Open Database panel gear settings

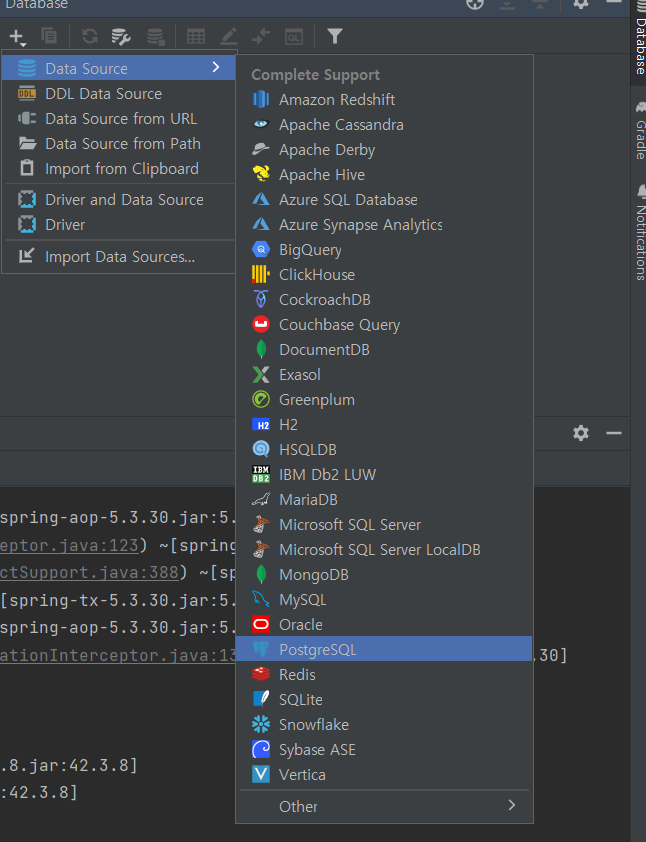tap(580, 4)
